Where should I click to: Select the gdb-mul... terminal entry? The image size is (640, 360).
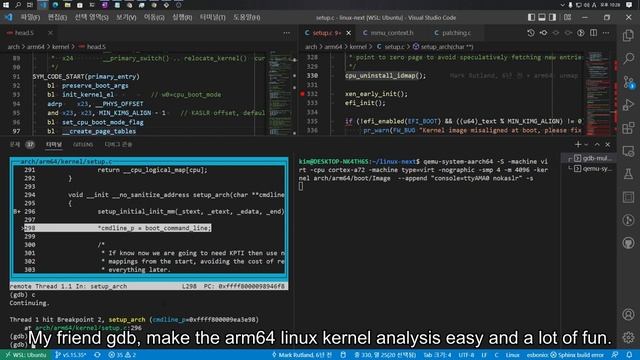click(590, 158)
